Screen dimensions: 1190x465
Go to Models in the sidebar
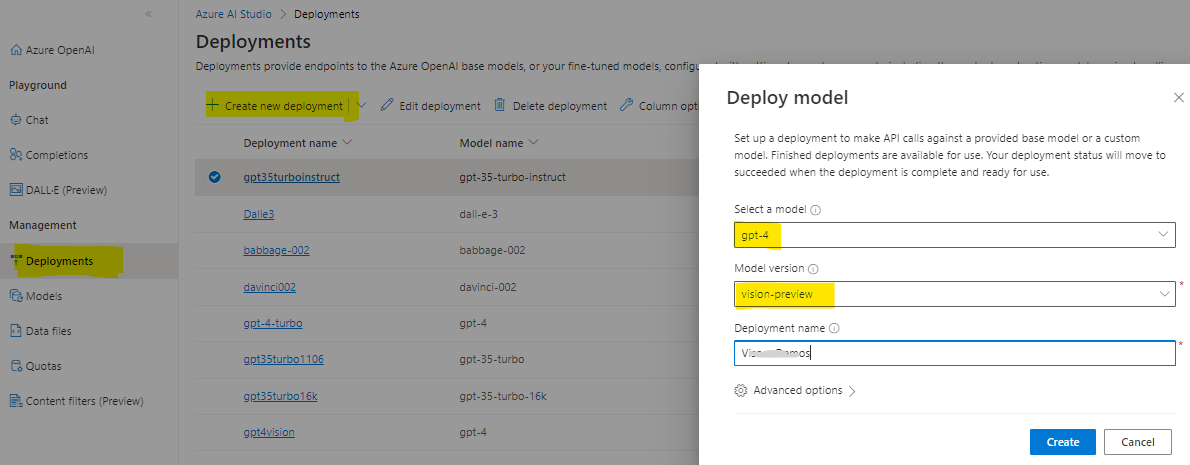(x=44, y=296)
